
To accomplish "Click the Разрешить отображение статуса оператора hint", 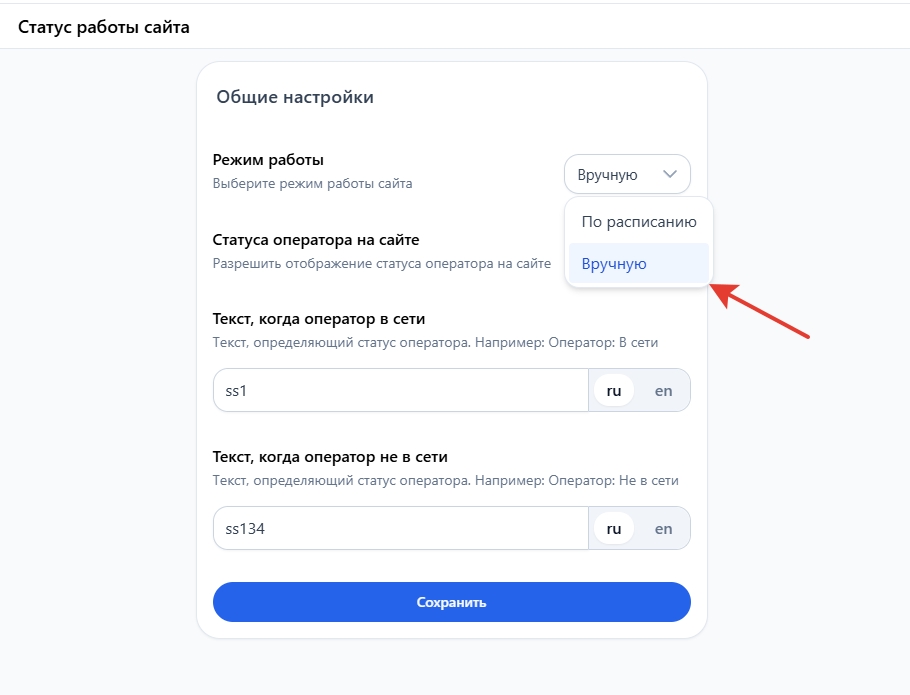I will (381, 264).
